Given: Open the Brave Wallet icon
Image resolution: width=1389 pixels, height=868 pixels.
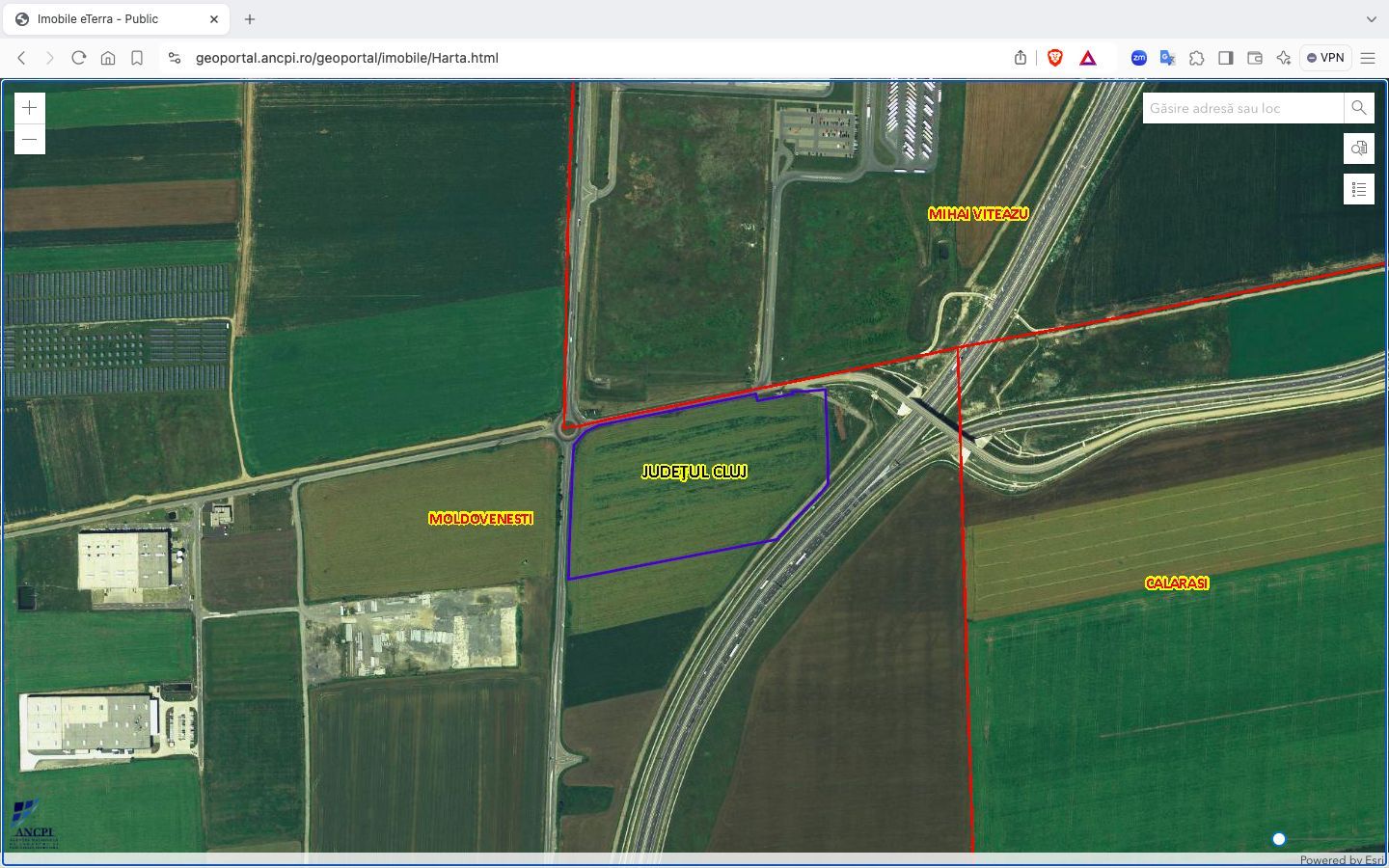Looking at the screenshot, I should pyautogui.click(x=1254, y=58).
